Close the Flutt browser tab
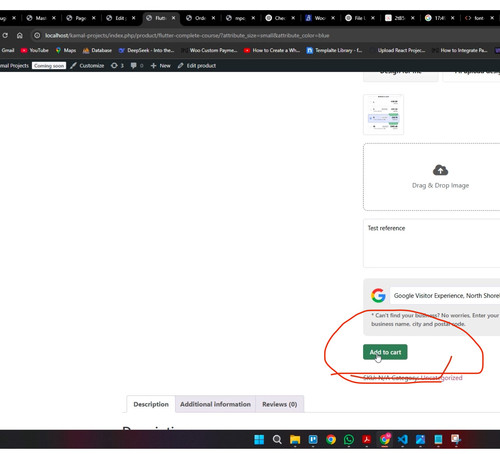The width and height of the screenshot is (500, 454). (173, 18)
